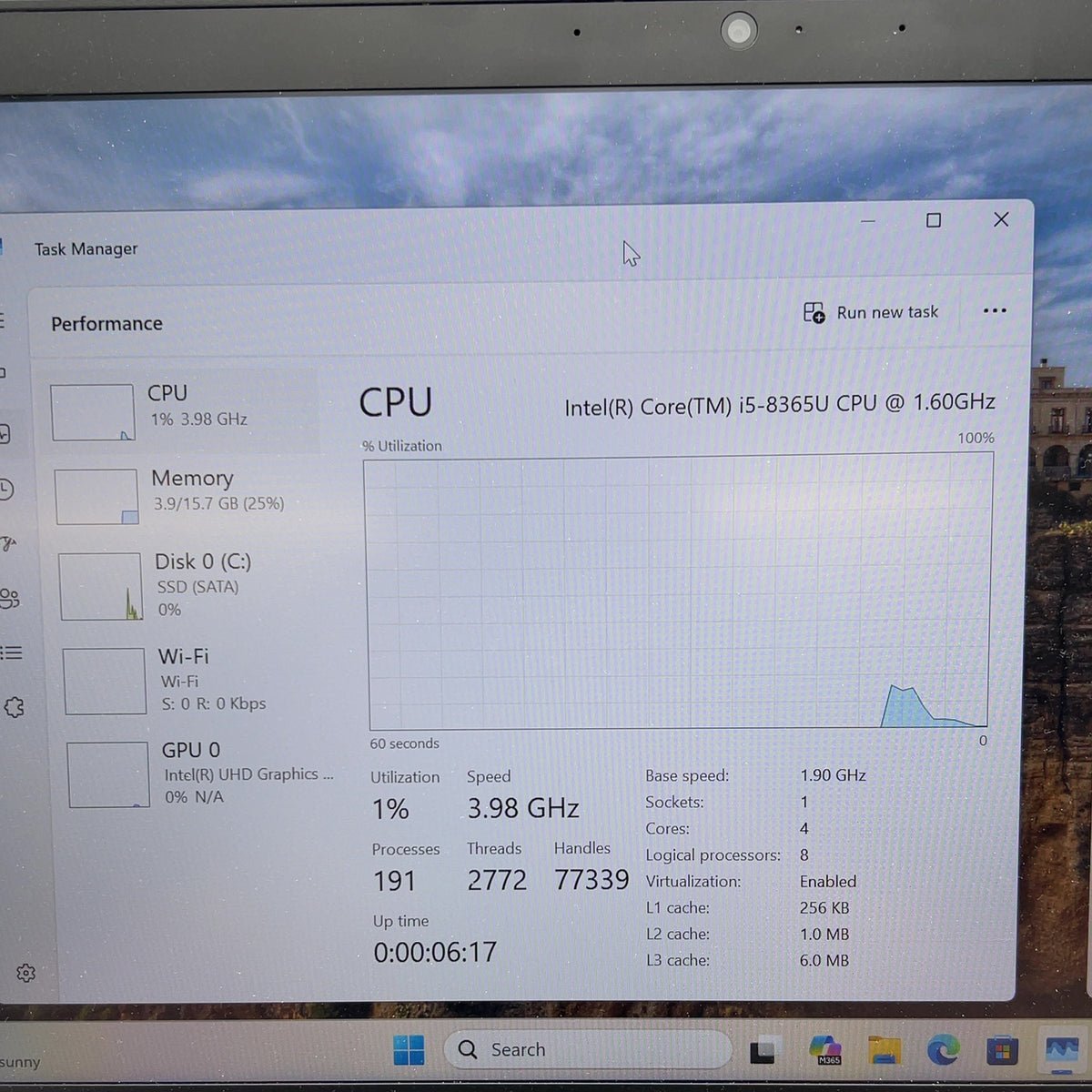Select the Wi-Fi performance entry
Viewport: 1092px width, 1092px height.
tap(194, 680)
